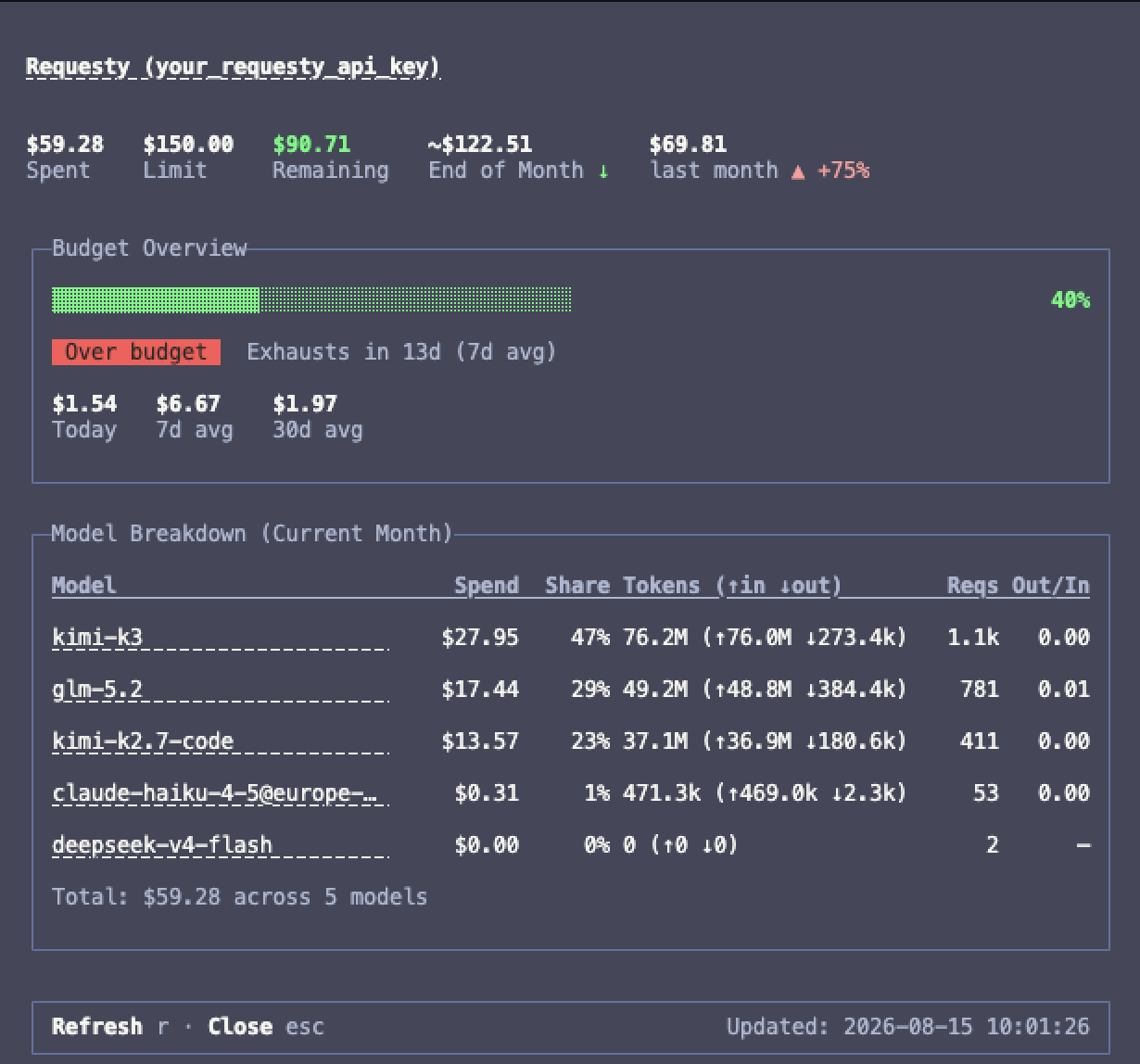Click the Reqs column header
Image resolution: width=1140 pixels, height=1064 pixels.
pyautogui.click(x=972, y=585)
